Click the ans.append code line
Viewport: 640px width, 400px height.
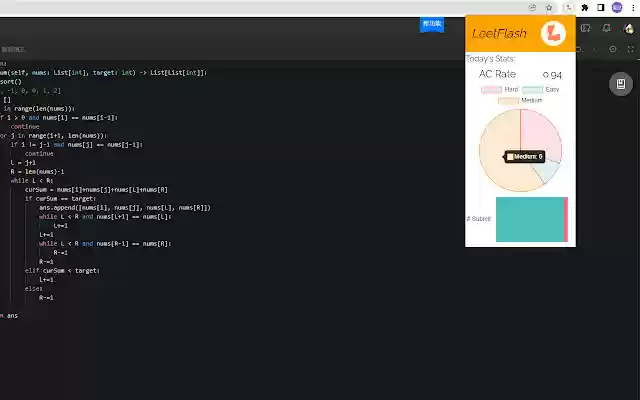[x=125, y=207]
